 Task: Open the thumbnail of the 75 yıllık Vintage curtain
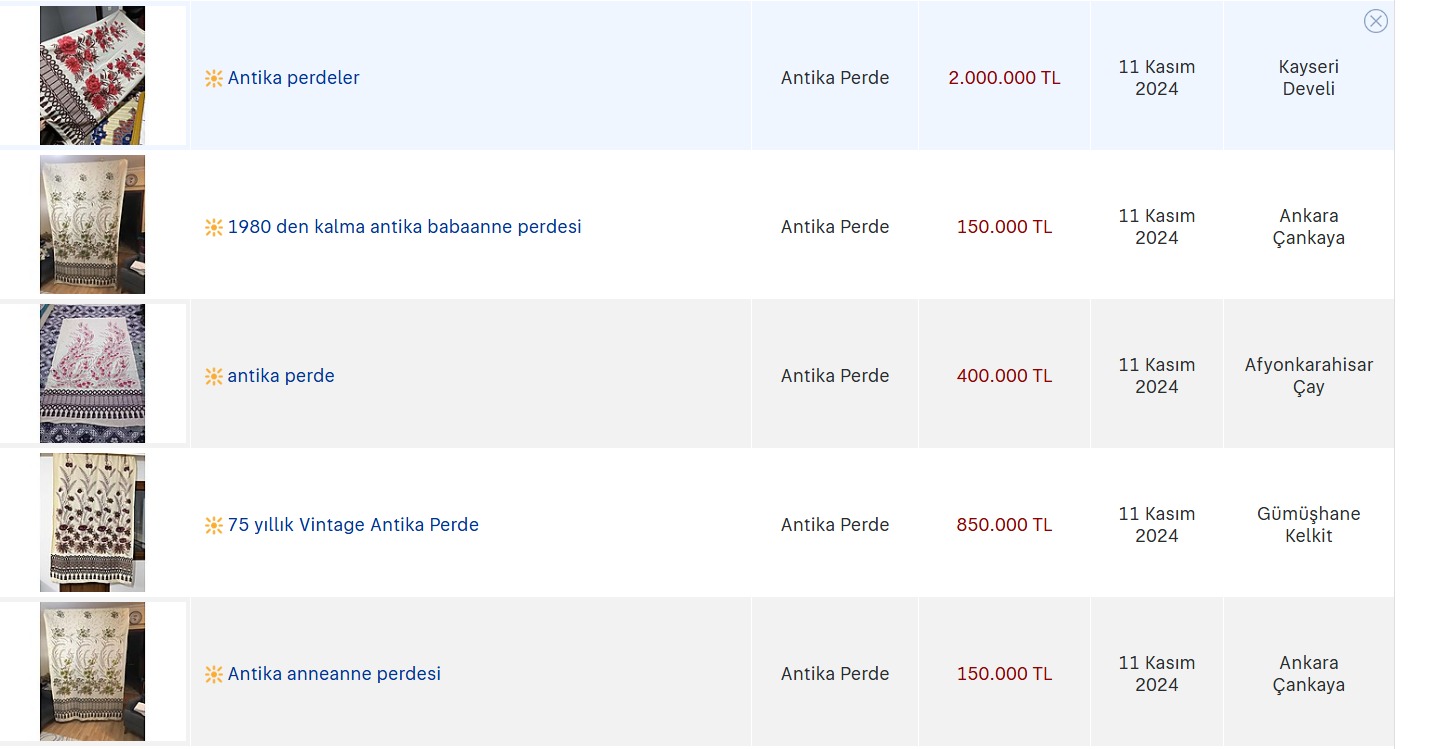click(92, 523)
